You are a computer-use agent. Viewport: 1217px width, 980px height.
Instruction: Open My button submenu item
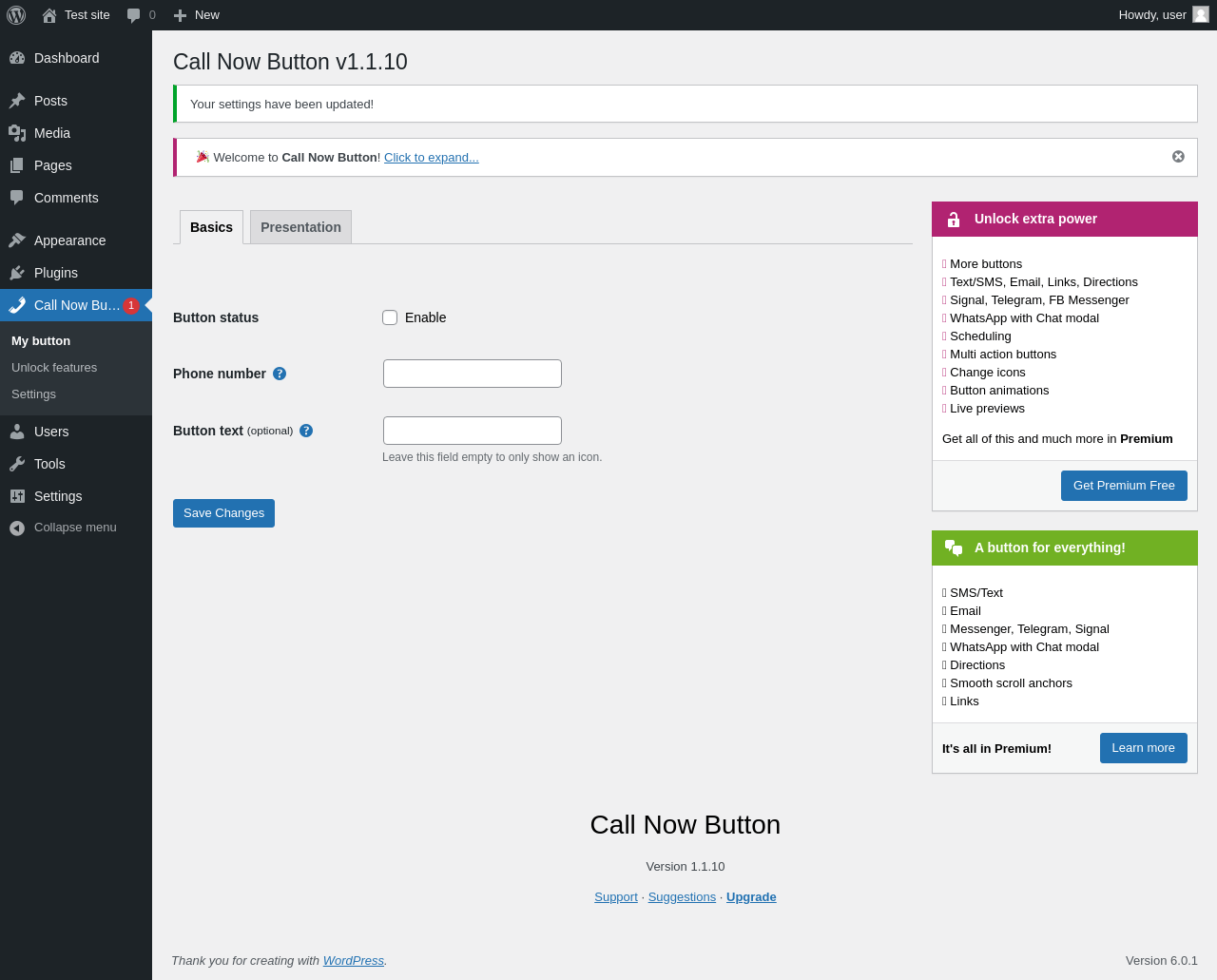click(x=41, y=341)
